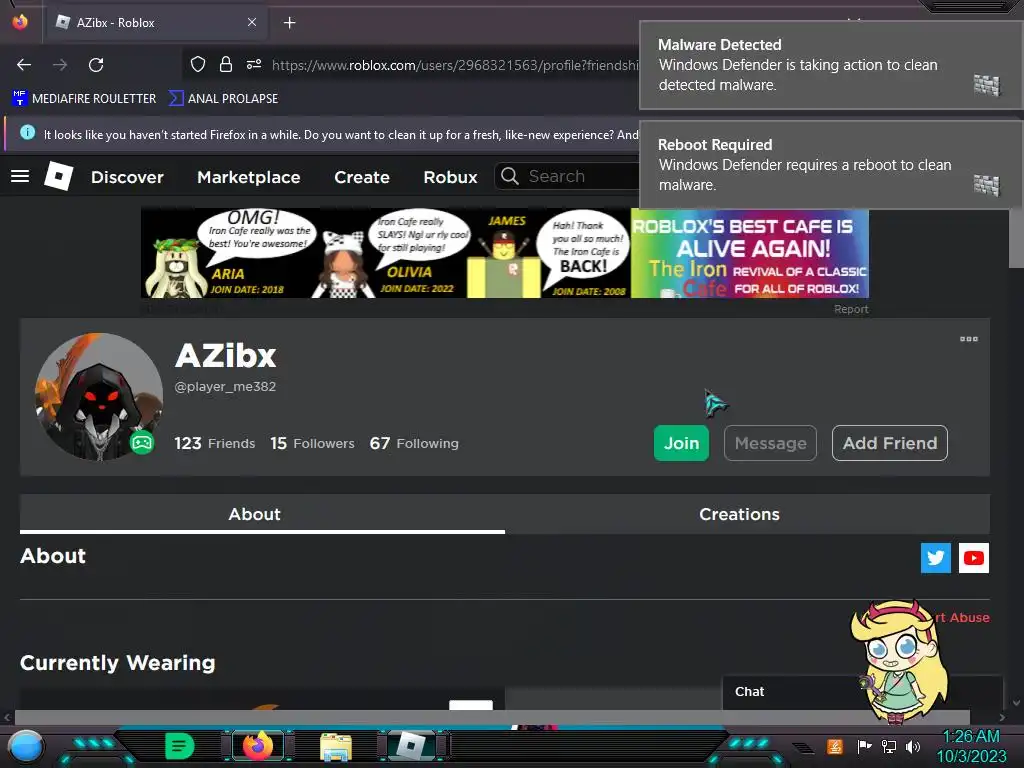This screenshot has width=1024, height=768.
Task: Open Robux page
Action: pyautogui.click(x=450, y=177)
